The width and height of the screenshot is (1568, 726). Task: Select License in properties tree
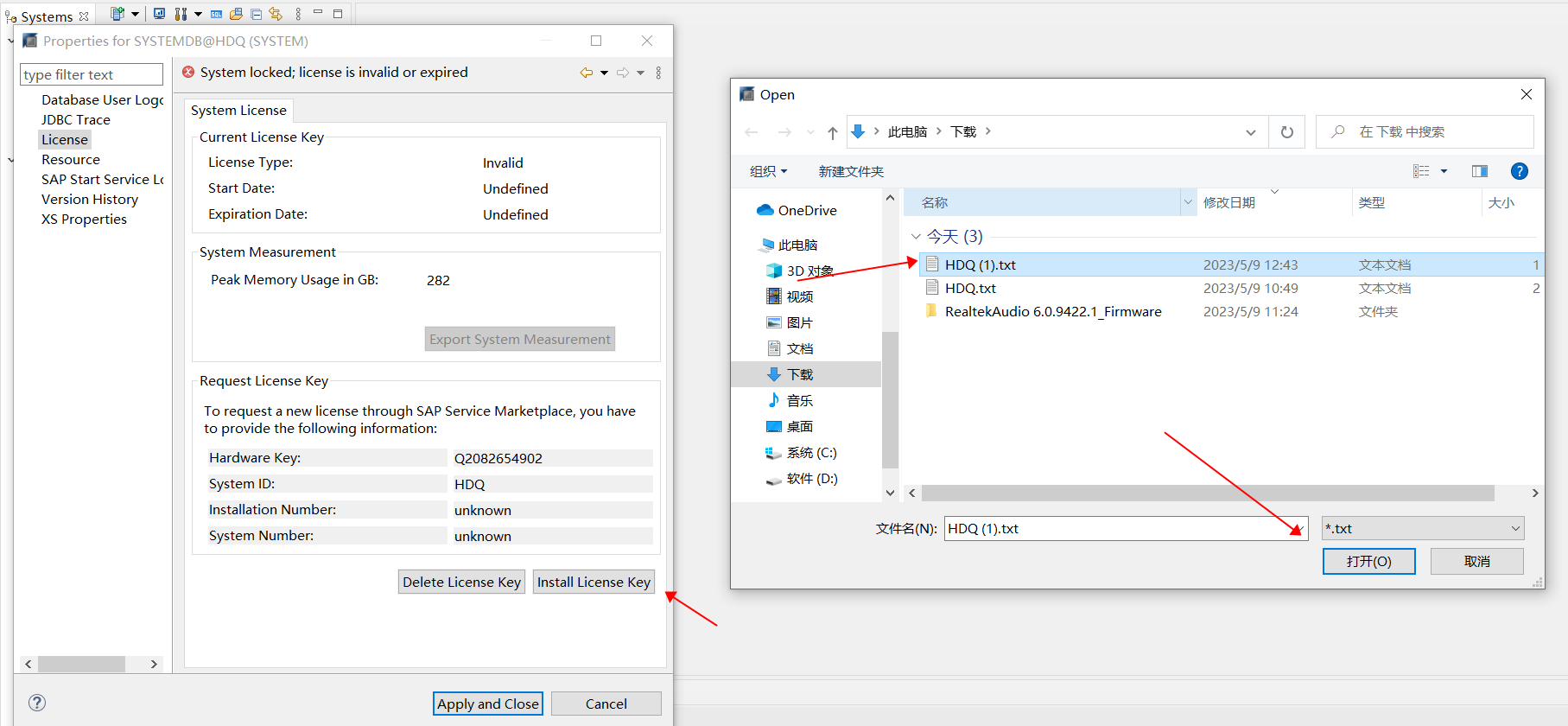(x=65, y=139)
